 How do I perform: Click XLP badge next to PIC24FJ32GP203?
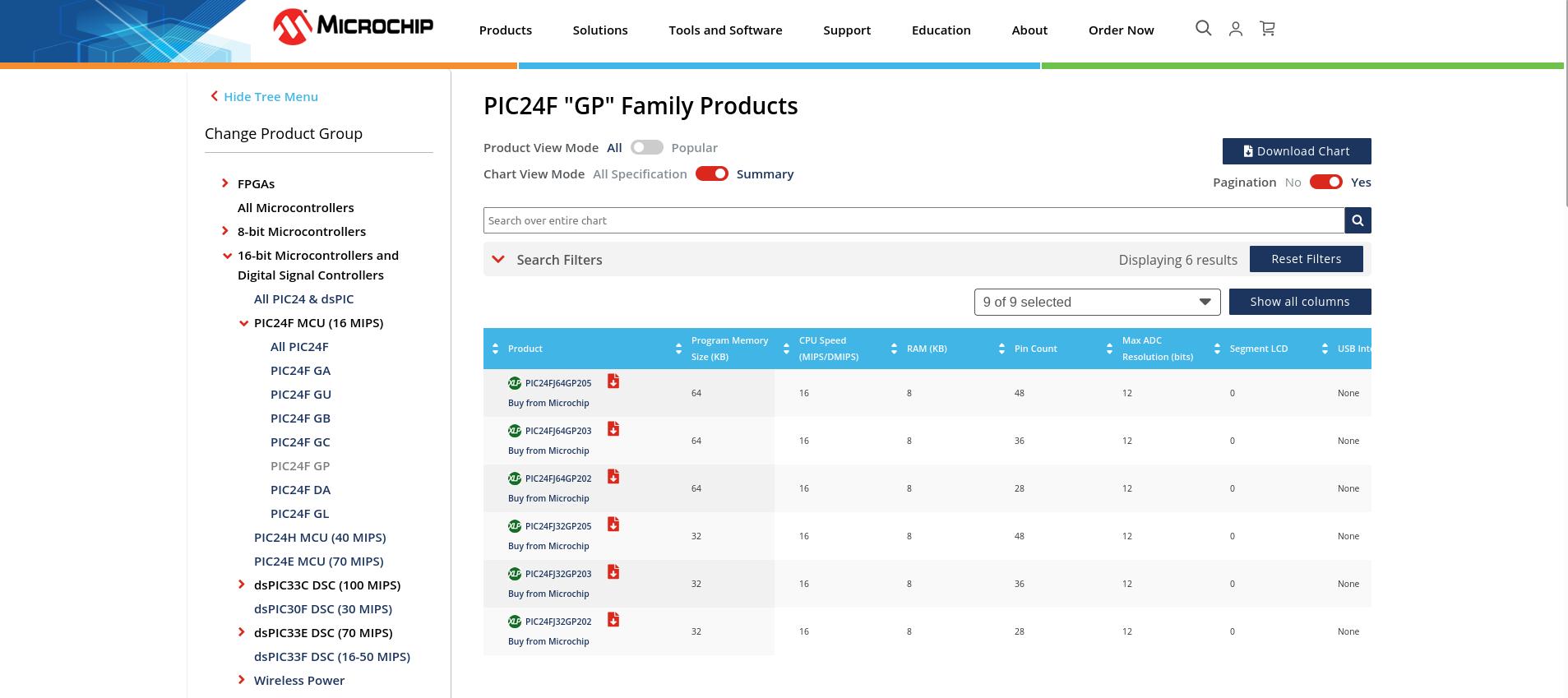click(x=515, y=574)
